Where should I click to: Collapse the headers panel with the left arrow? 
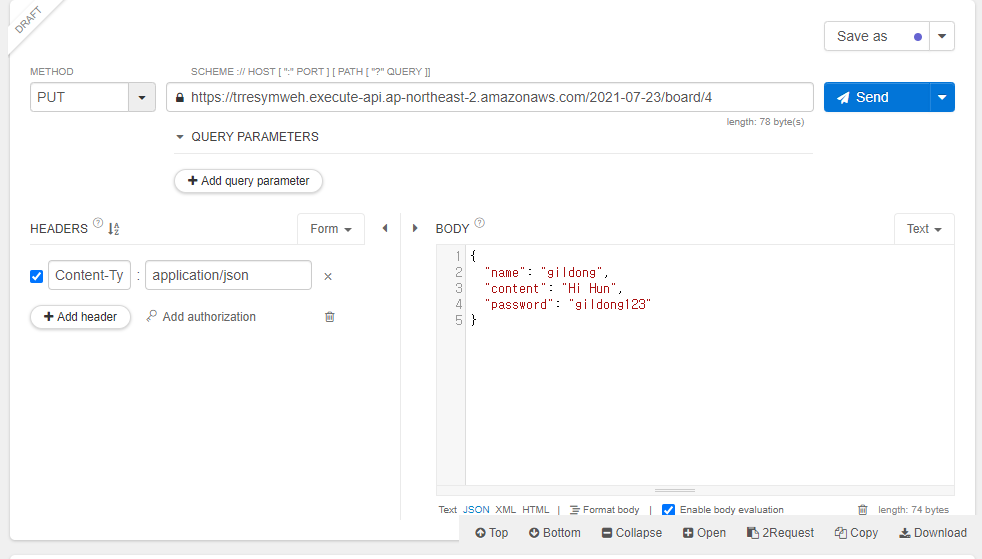[x=384, y=229]
